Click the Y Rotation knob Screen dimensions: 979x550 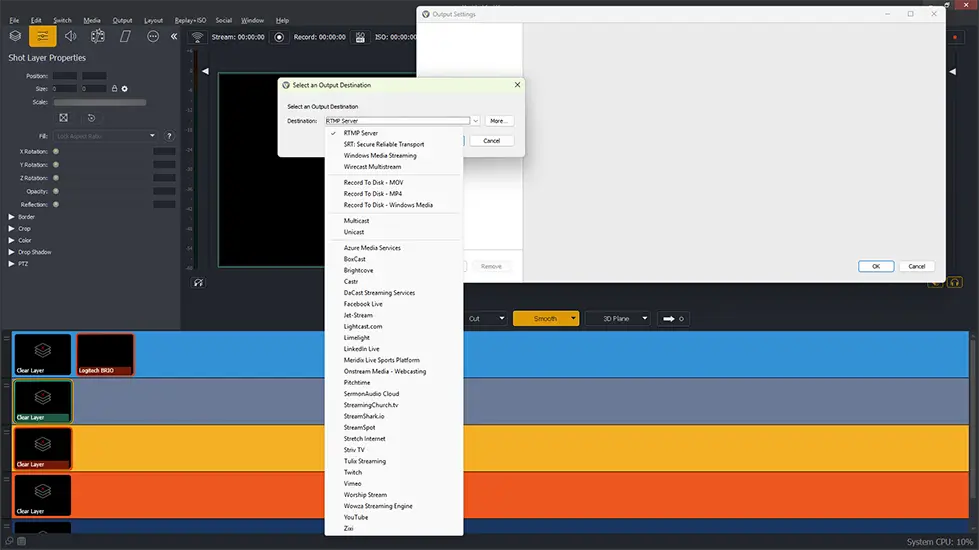56,165
